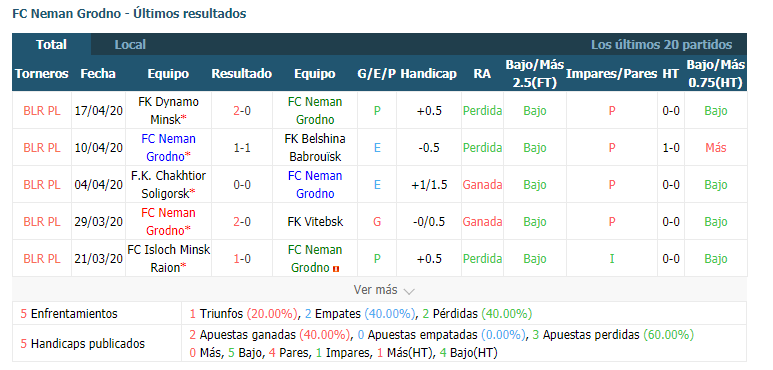Open the FK Belshina Babrouïsk team link
Viewport: 773px width, 370px height.
point(315,148)
